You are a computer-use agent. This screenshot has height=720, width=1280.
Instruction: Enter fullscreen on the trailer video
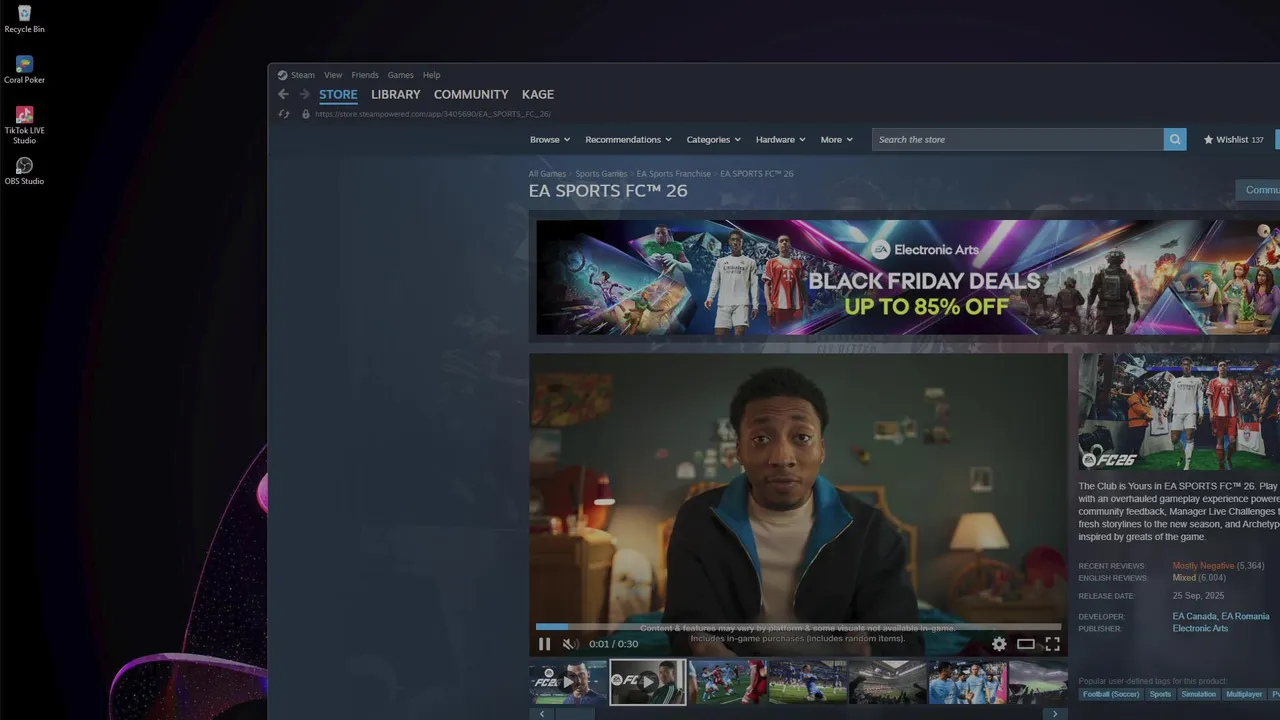[x=1053, y=644]
